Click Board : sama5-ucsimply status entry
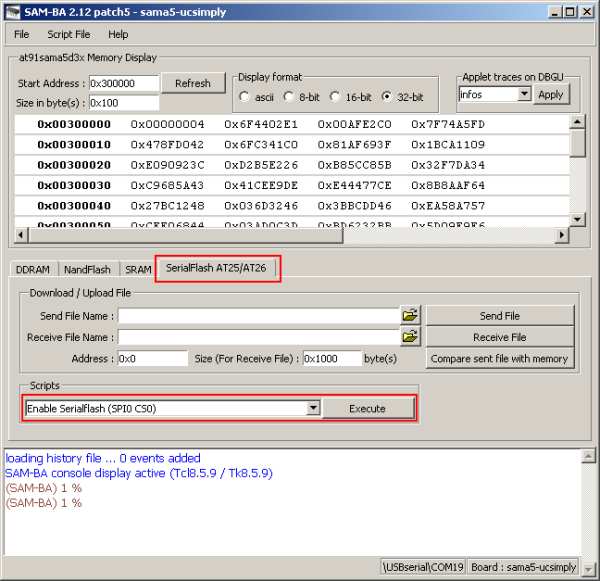Viewport: 600px width, 581px height. click(x=523, y=567)
